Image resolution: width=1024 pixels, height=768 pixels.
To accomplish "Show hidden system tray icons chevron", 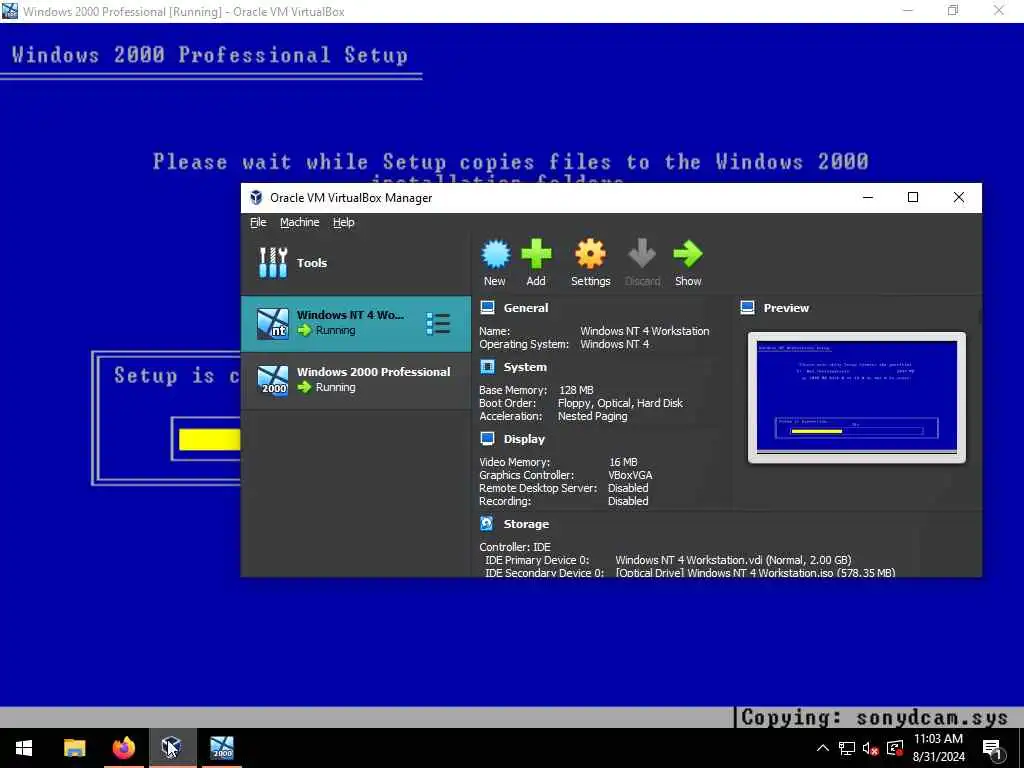I will coord(823,748).
